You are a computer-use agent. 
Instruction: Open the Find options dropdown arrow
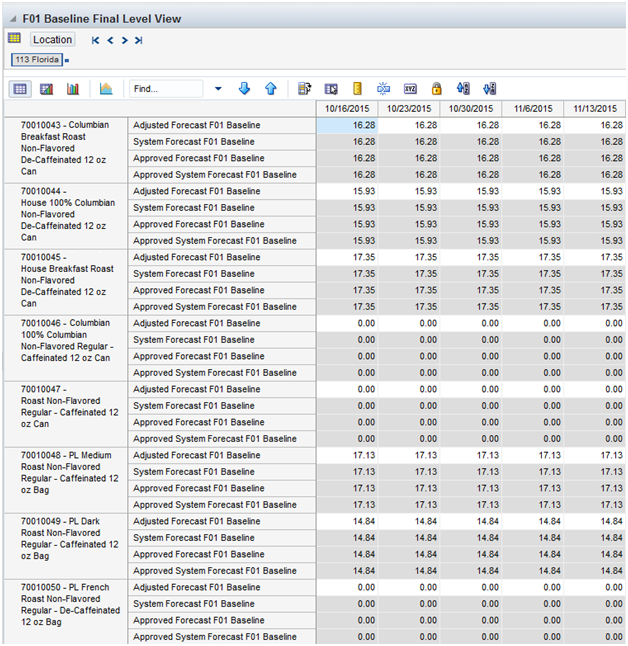218,89
